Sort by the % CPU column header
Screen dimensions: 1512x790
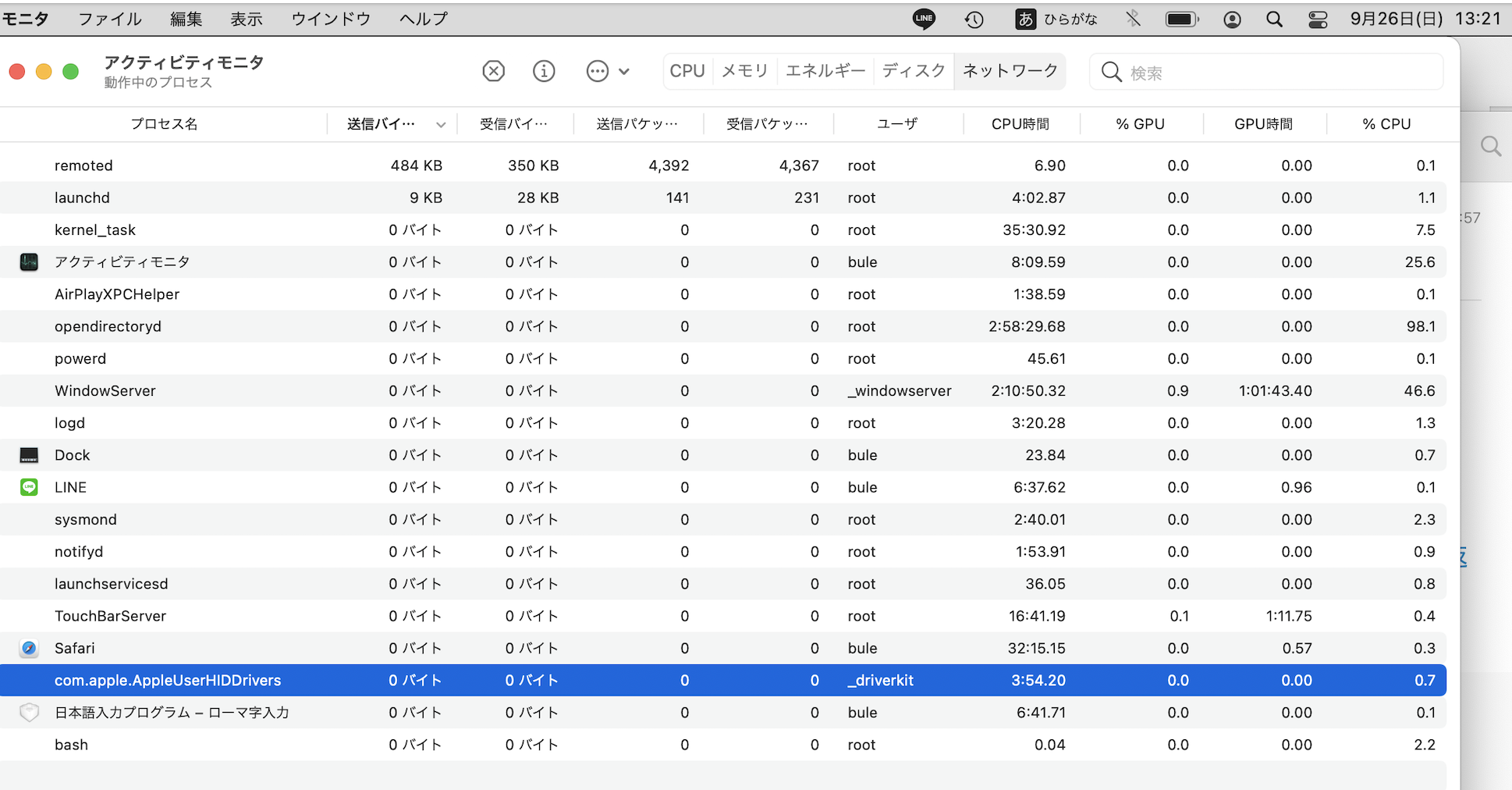(1386, 124)
